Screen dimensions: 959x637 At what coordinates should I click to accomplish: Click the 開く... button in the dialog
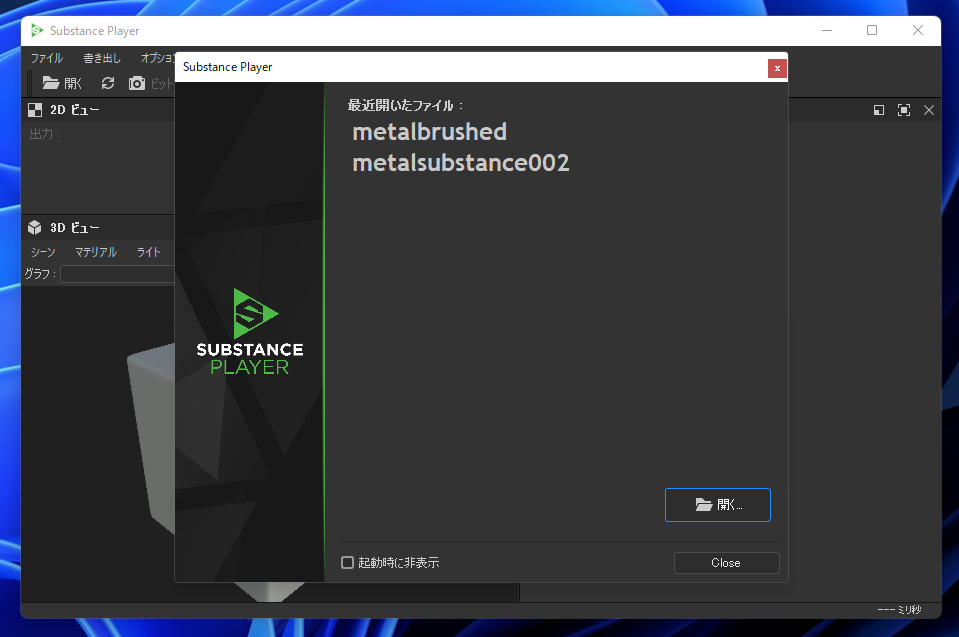tap(717, 505)
